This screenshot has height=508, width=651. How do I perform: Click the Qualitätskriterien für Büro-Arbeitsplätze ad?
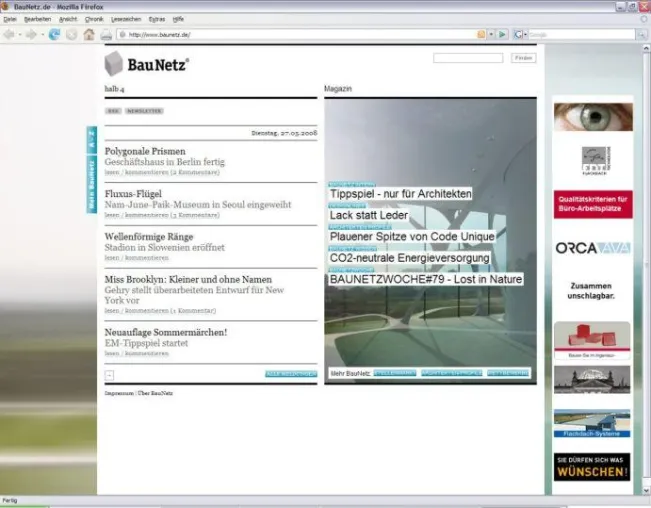click(593, 204)
